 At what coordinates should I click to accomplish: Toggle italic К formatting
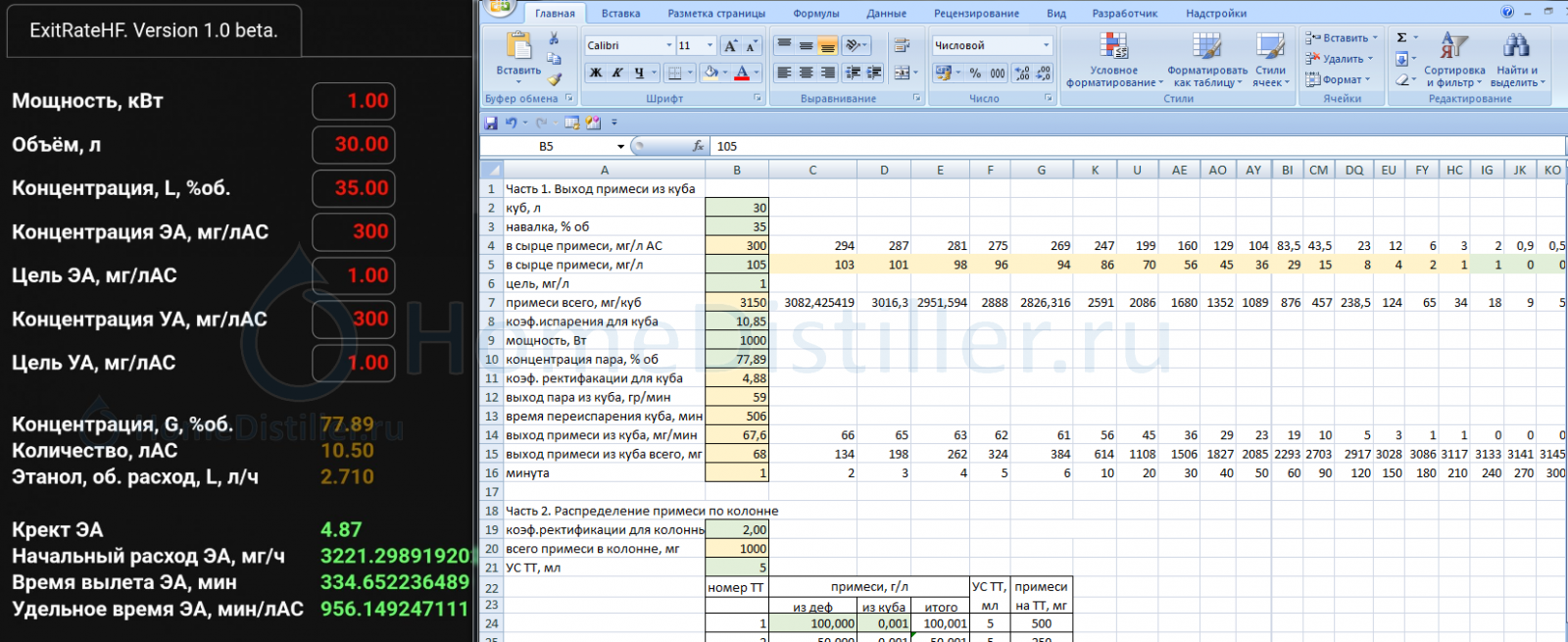coord(617,73)
